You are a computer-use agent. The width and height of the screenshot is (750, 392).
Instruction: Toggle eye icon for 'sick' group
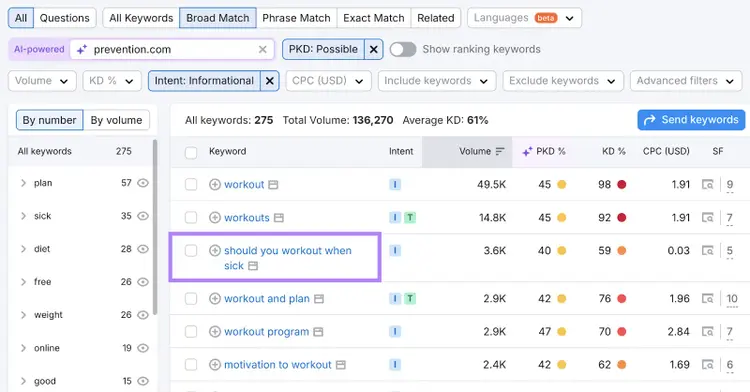143,216
